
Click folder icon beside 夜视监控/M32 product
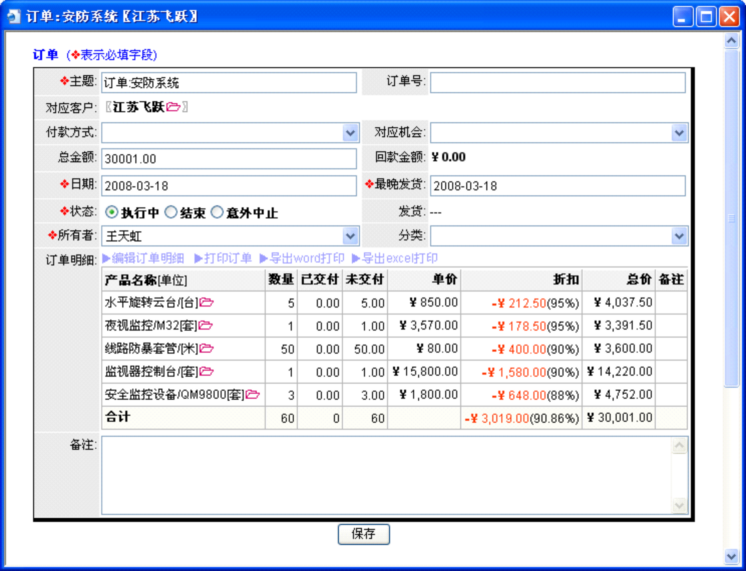tap(205, 325)
